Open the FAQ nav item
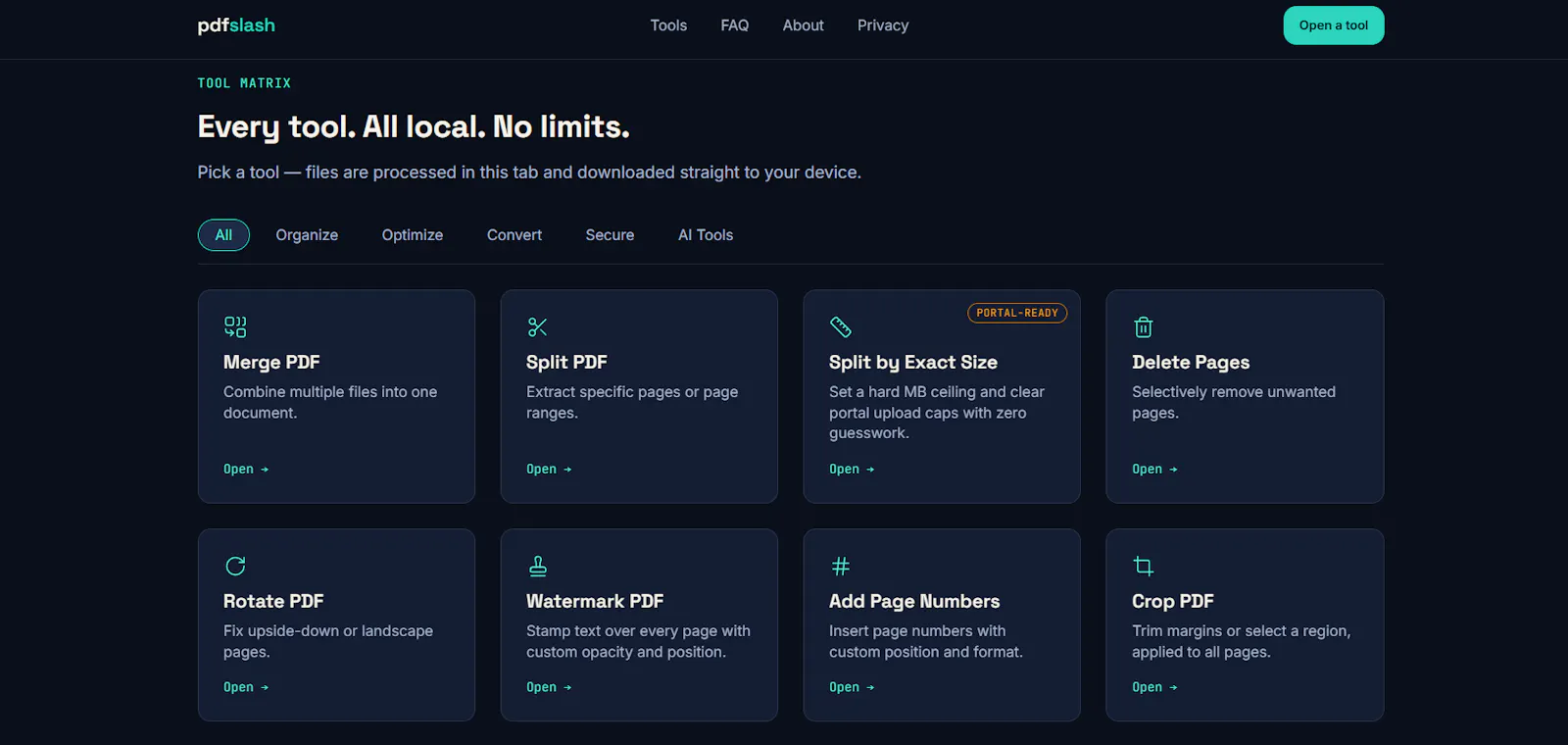The width and height of the screenshot is (1568, 745). click(735, 25)
